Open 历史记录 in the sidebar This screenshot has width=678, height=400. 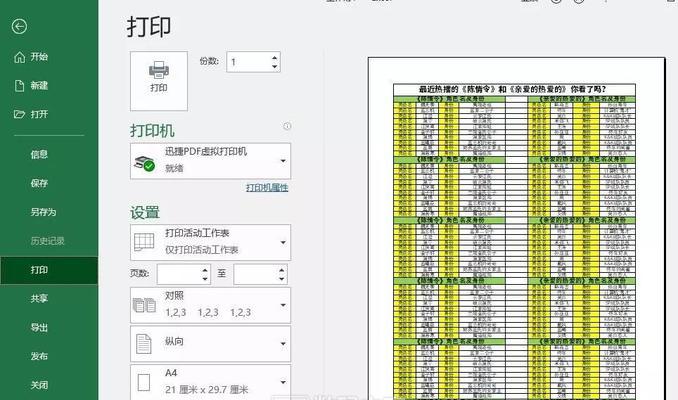click(49, 241)
